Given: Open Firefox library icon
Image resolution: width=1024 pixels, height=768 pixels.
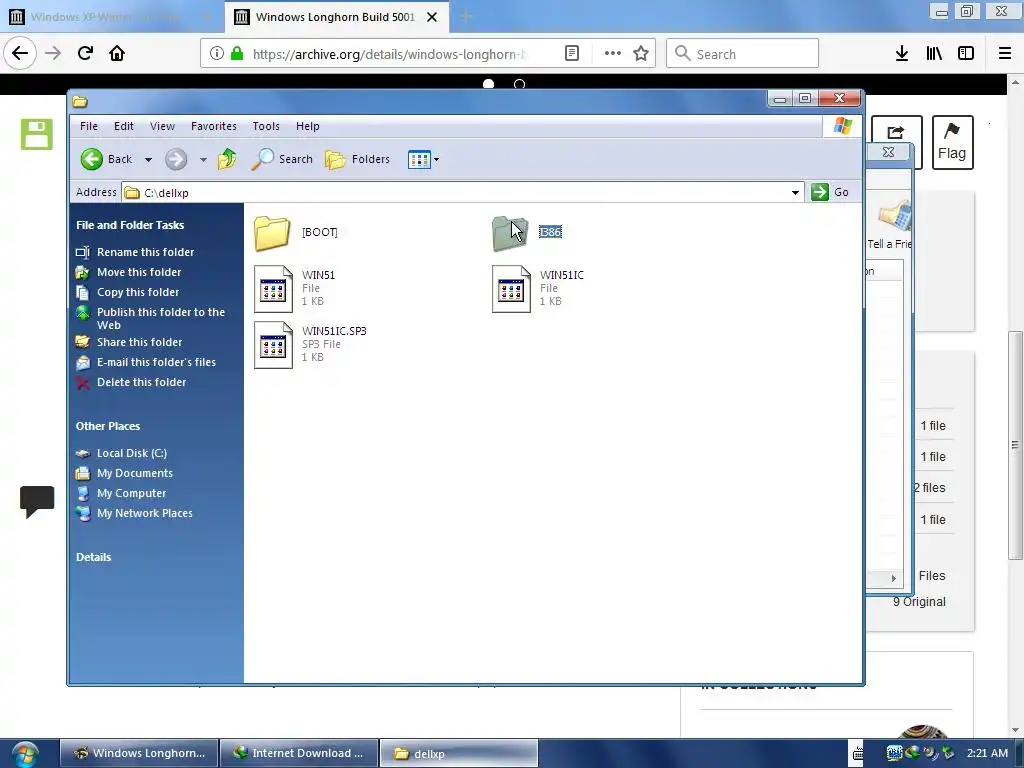Looking at the screenshot, I should [x=934, y=54].
